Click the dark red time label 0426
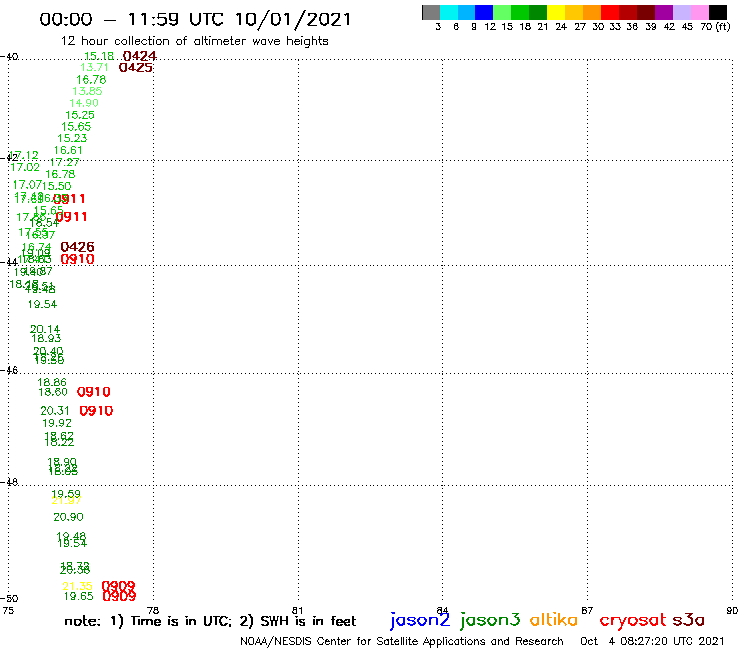The width and height of the screenshot is (740, 650). 77,247
